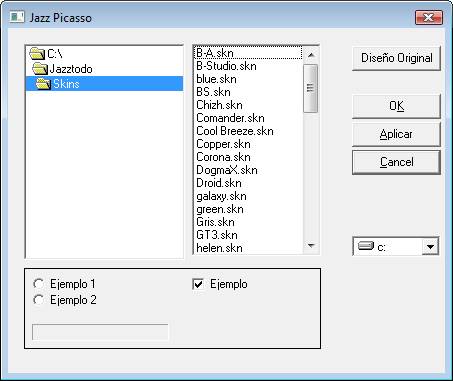
Task: Click the Skins open folder icon
Action: point(43,84)
